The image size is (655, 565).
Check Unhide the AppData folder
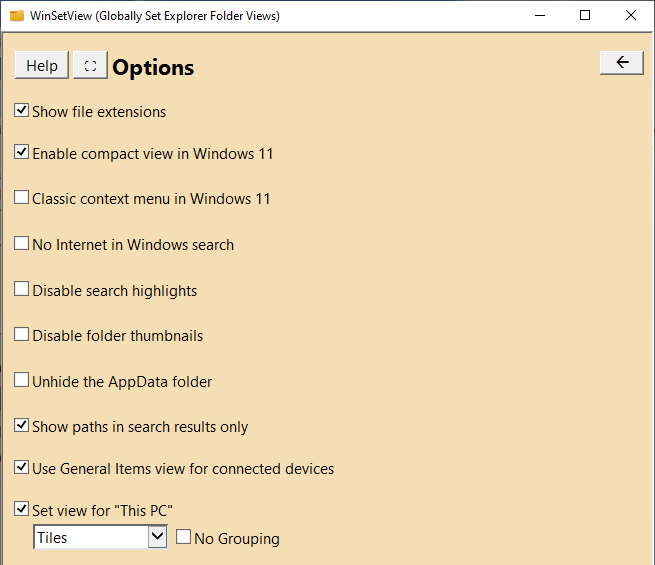pos(21,380)
